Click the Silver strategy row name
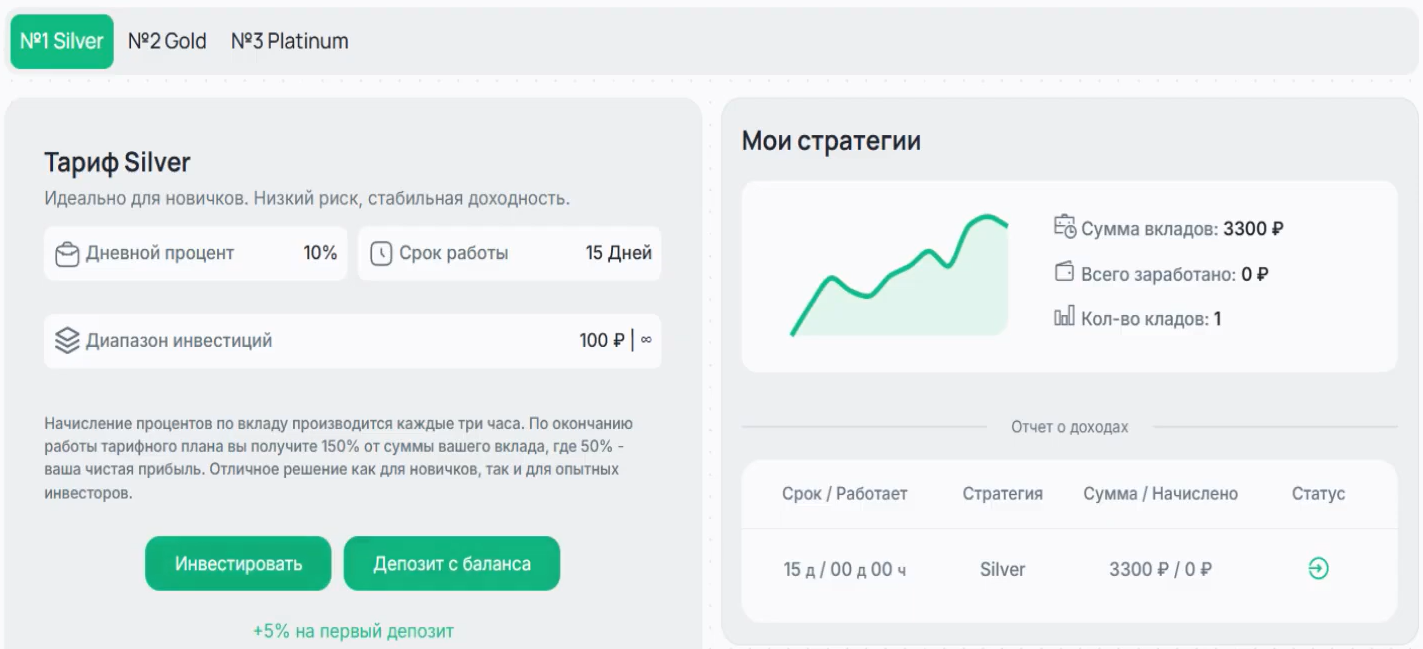 (x=1002, y=569)
